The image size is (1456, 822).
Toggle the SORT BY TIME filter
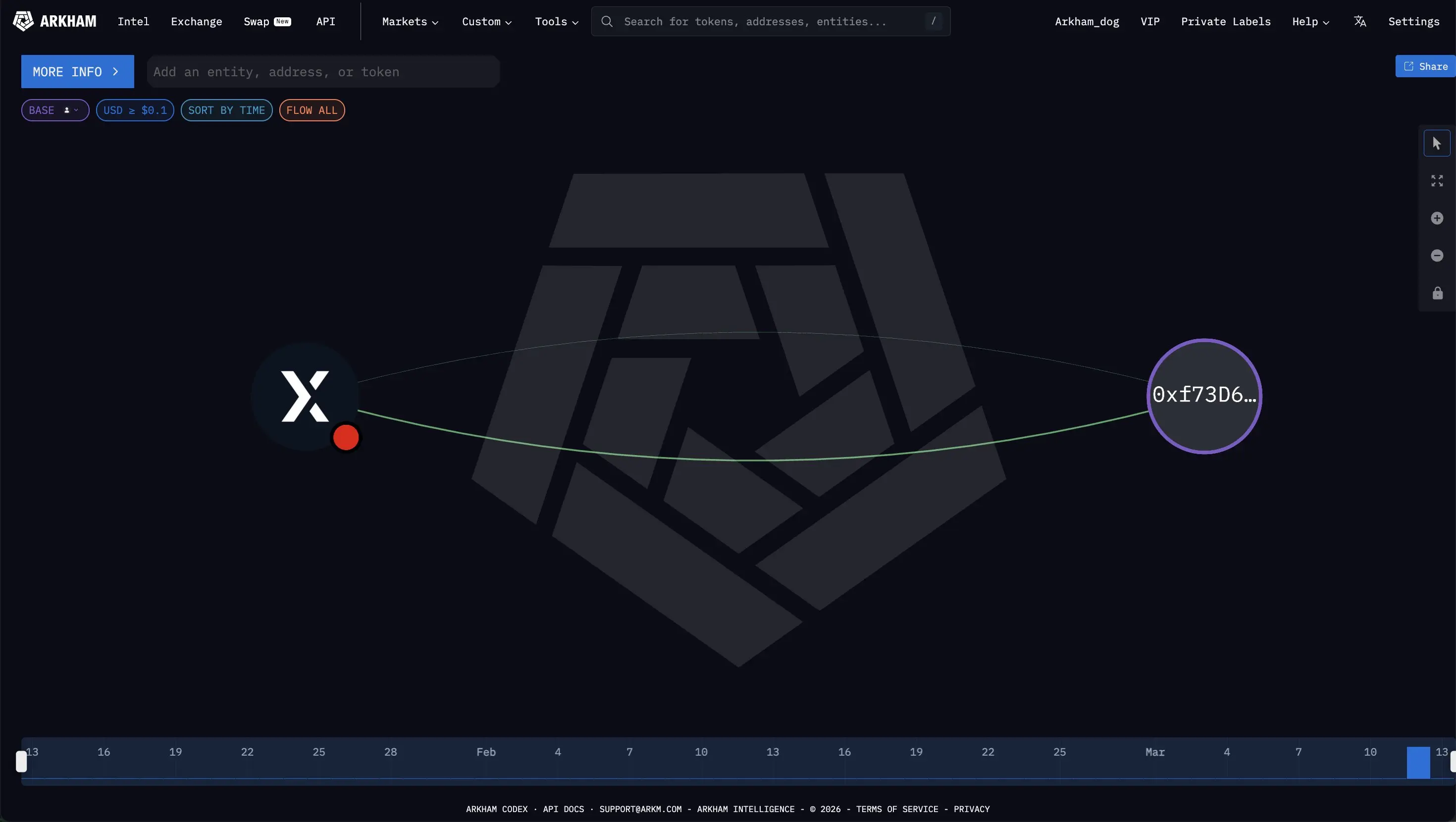226,110
